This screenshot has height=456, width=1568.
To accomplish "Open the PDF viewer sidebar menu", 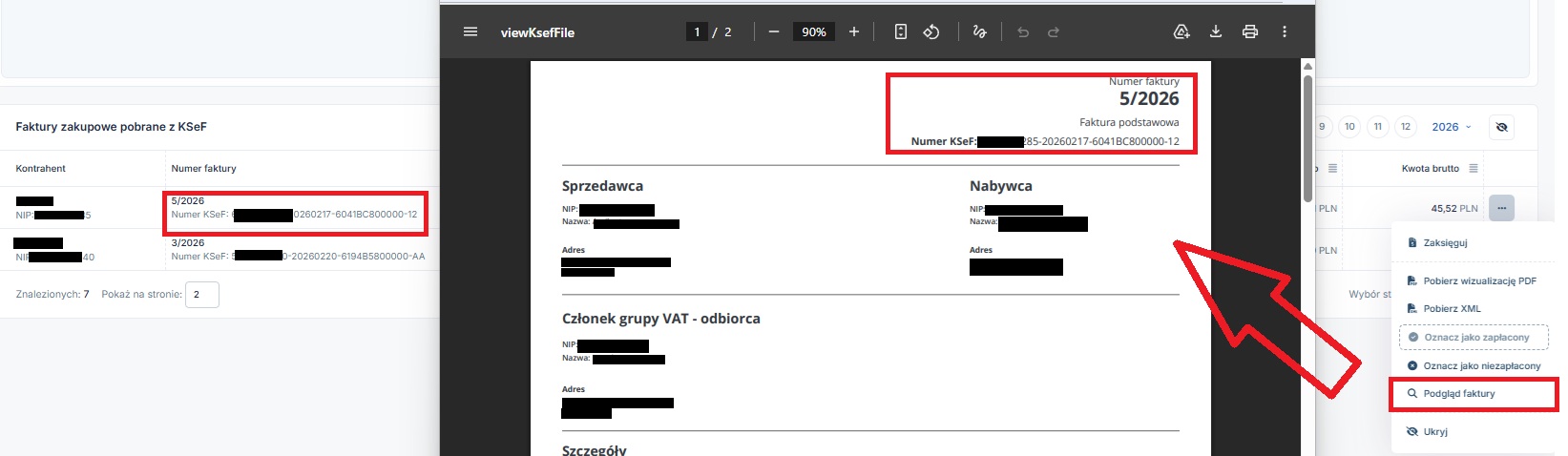I will click(x=470, y=31).
